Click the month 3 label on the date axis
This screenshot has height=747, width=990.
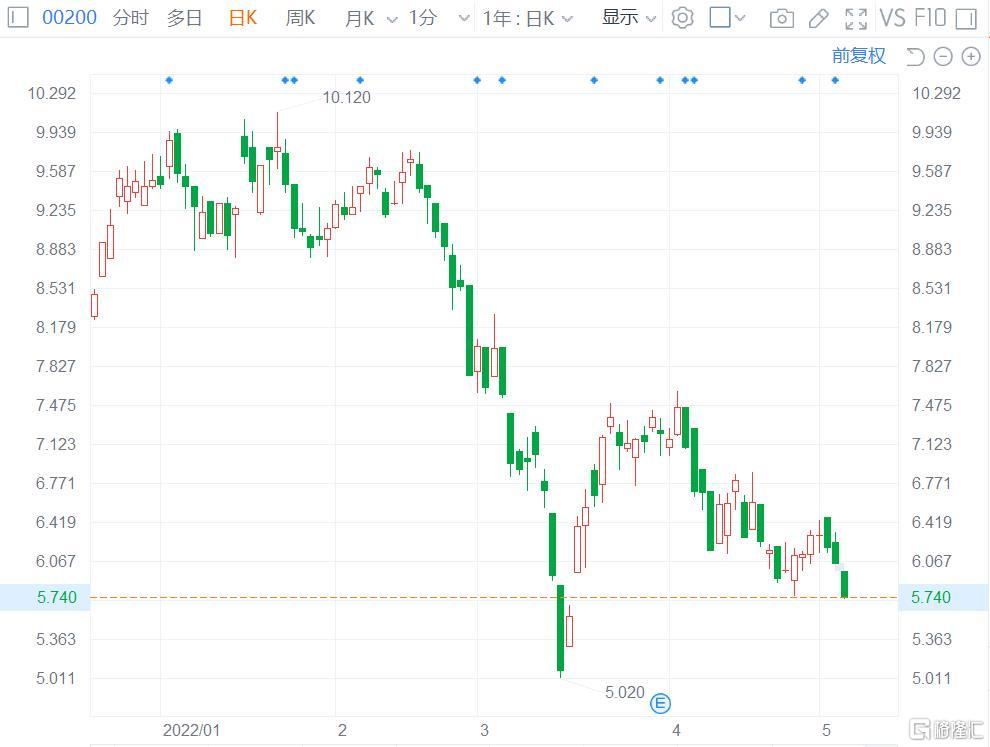coord(484,731)
